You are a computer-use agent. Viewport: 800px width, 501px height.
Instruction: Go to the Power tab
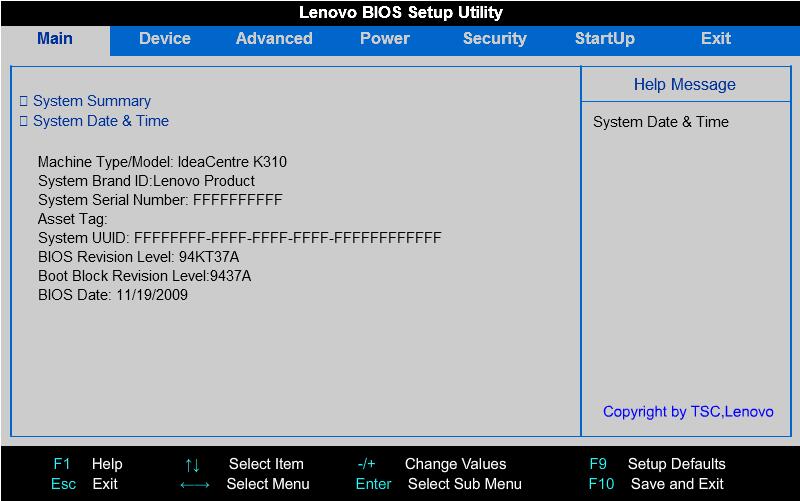pos(385,39)
